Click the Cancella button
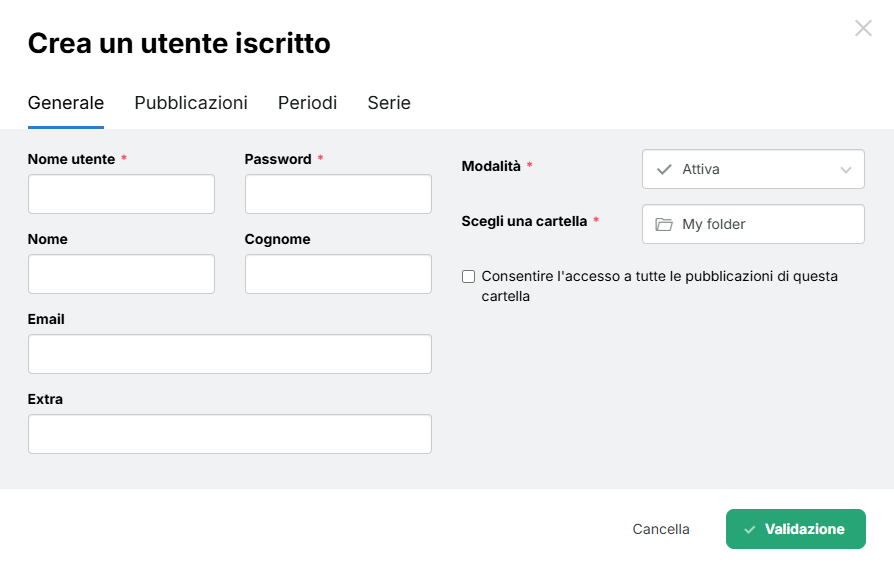 (x=661, y=529)
